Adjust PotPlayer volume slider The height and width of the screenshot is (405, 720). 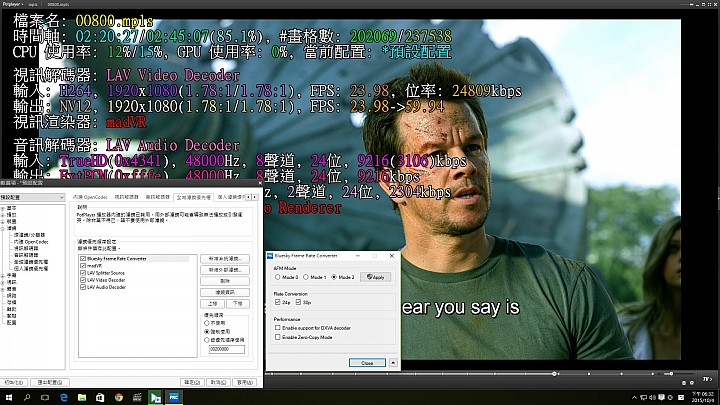click(671, 374)
